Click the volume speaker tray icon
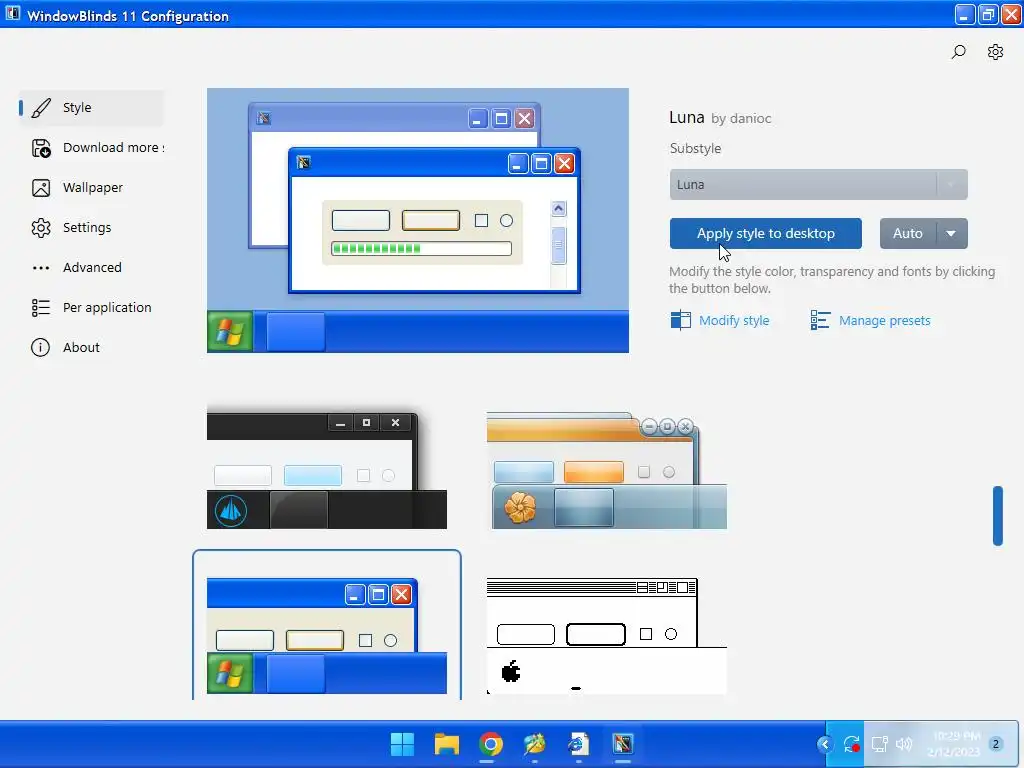The height and width of the screenshot is (768, 1024). 904,744
